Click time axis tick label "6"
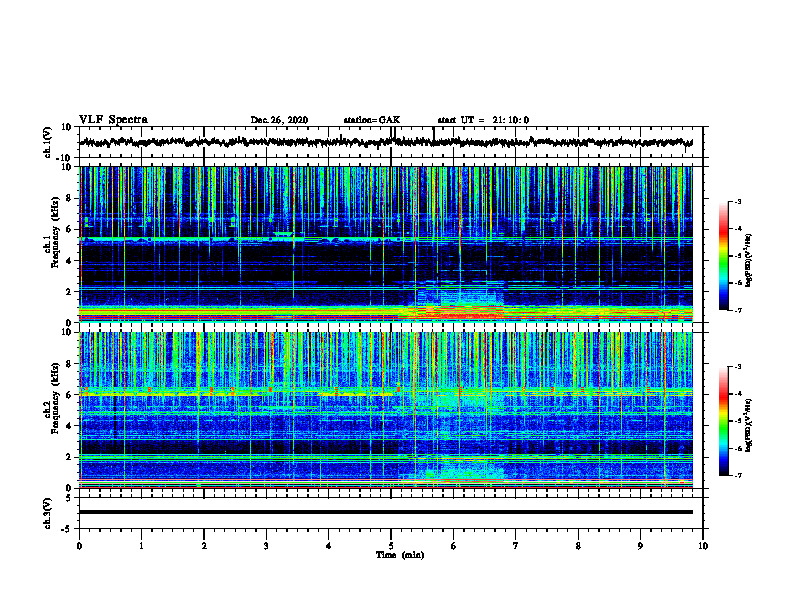Screen dimensions: 792x612 [454, 546]
